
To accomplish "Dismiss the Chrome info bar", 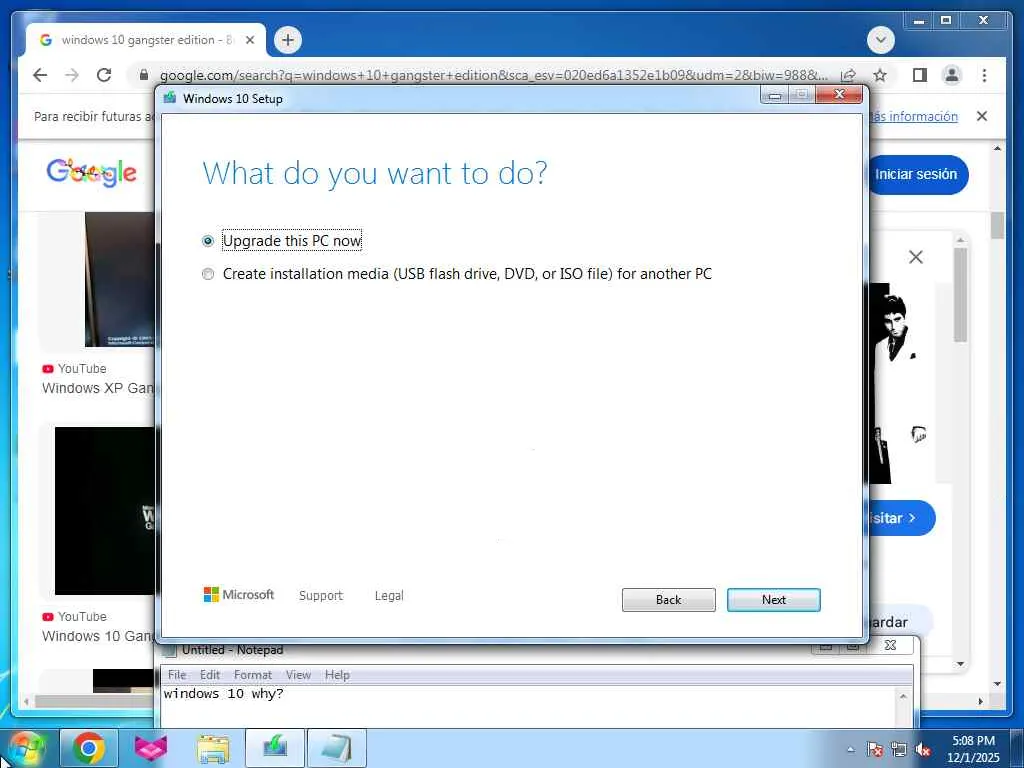I will (x=982, y=116).
